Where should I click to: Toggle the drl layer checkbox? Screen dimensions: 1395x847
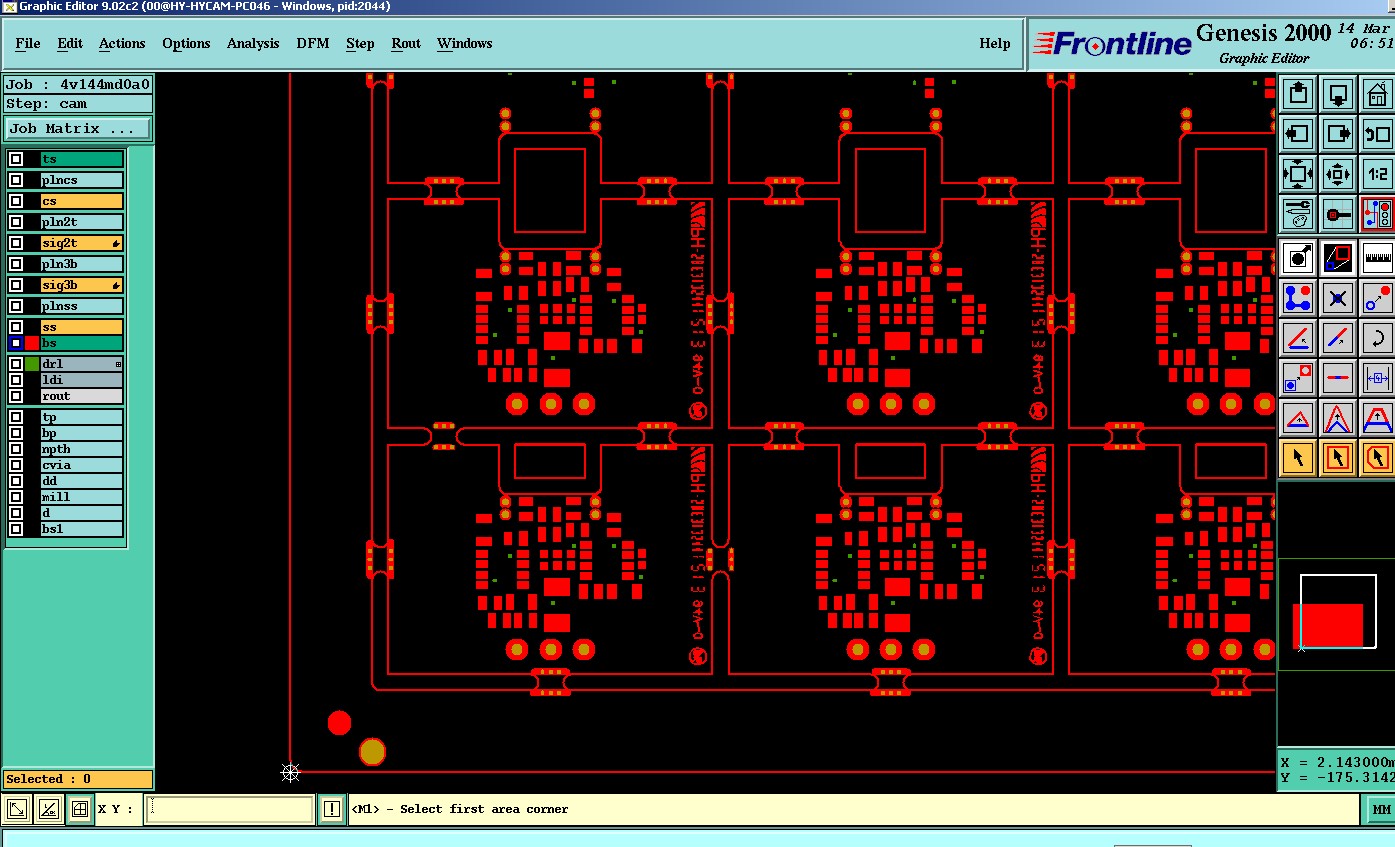coord(16,364)
